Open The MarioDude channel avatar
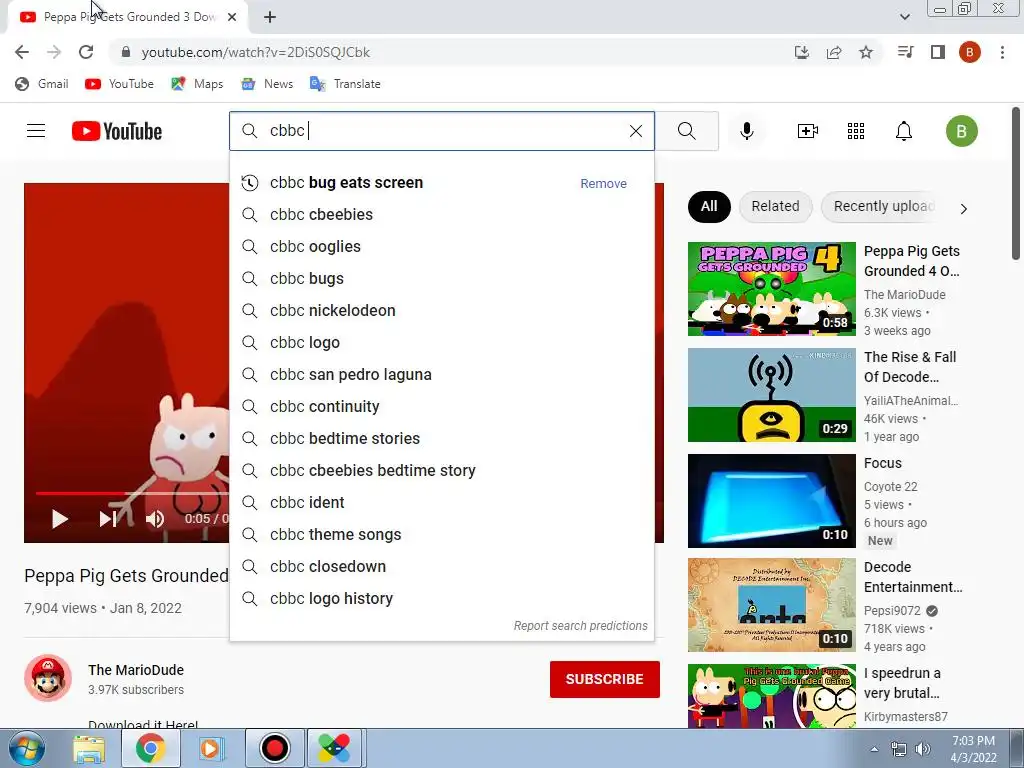Screen dimensions: 1024x768 tap(48, 678)
